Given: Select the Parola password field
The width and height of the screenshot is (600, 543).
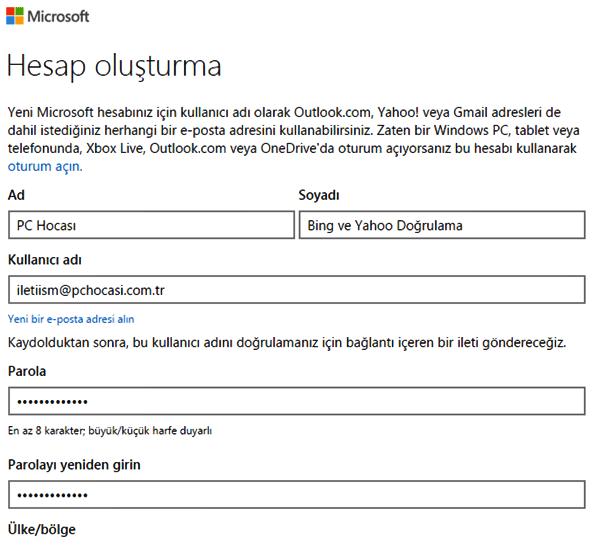Looking at the screenshot, I should point(295,402).
